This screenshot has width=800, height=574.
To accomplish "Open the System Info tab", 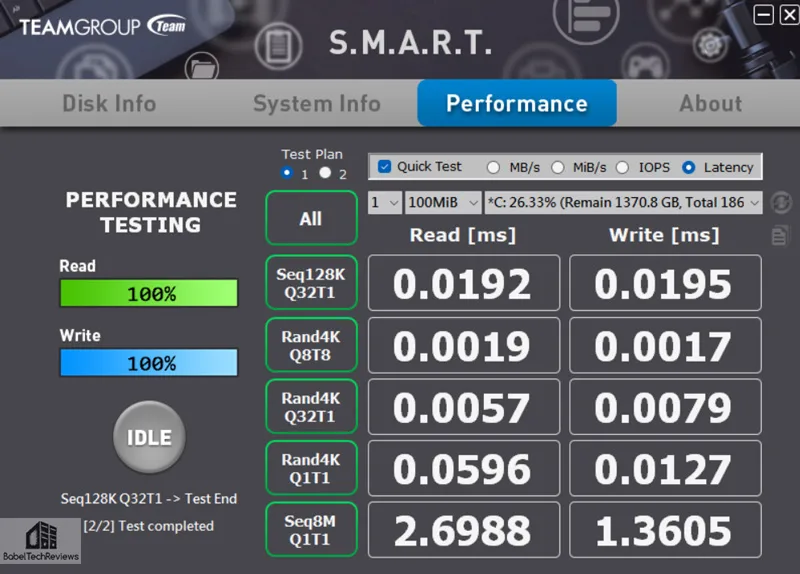I will point(317,104).
